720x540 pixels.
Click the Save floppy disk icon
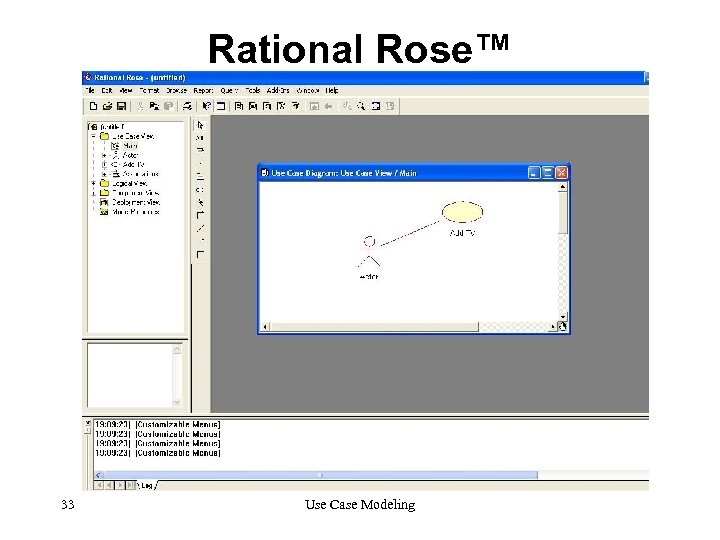121,106
